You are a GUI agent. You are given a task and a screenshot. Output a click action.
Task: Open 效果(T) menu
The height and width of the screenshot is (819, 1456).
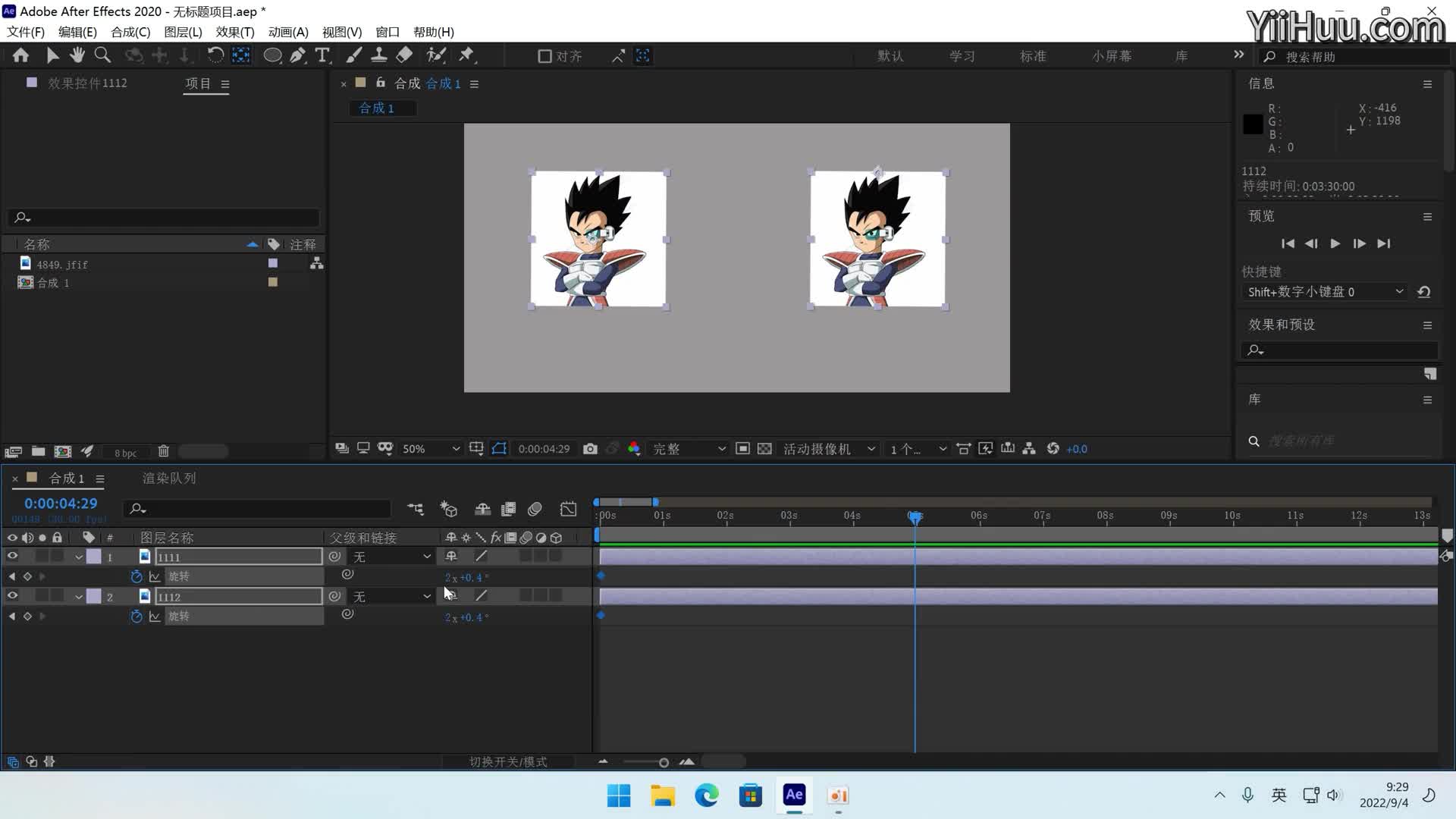[x=235, y=32]
